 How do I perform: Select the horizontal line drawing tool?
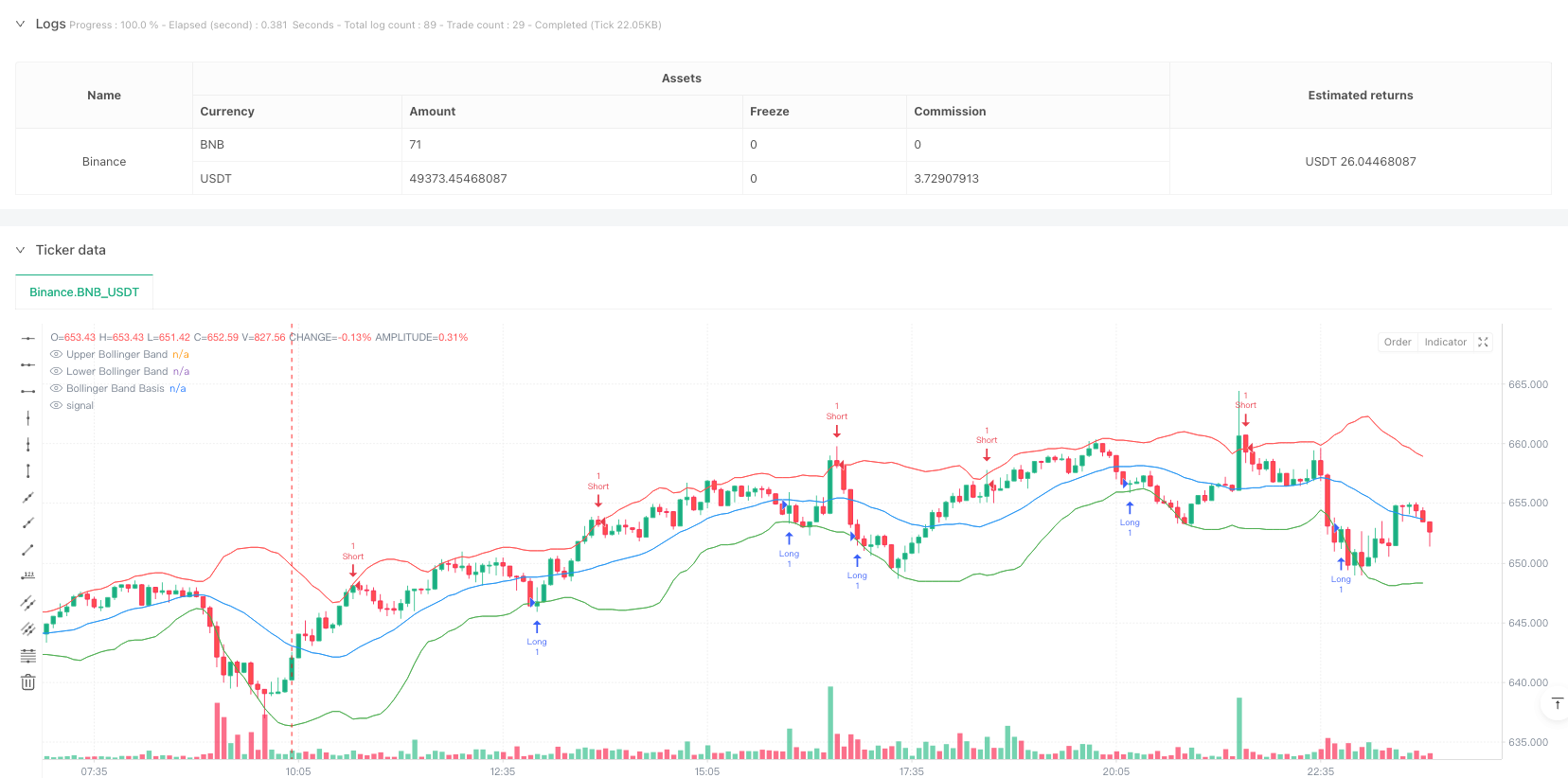28,338
